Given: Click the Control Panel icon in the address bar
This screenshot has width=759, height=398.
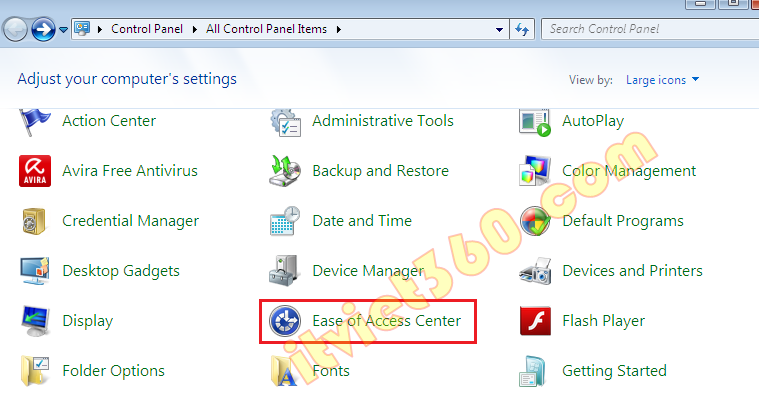Looking at the screenshot, I should pos(82,29).
